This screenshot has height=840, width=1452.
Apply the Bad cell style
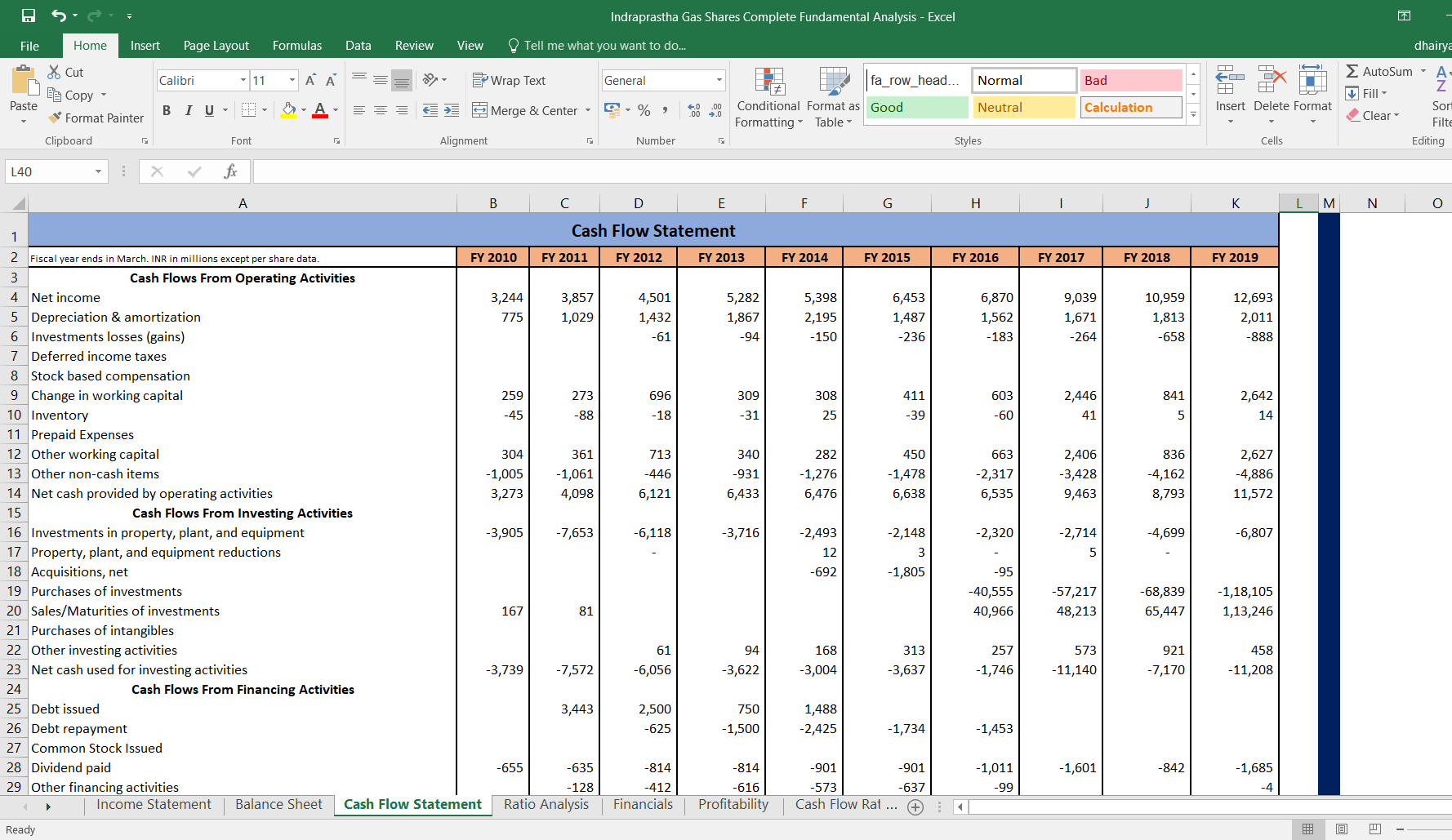coord(1131,80)
